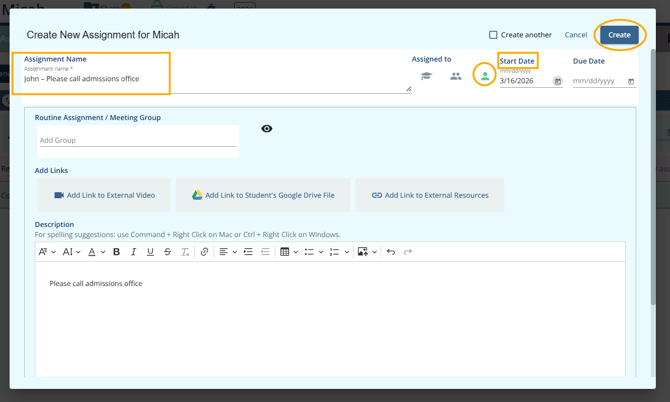This screenshot has width=670, height=402.
Task: Click the Add Group input field
Action: click(138, 141)
